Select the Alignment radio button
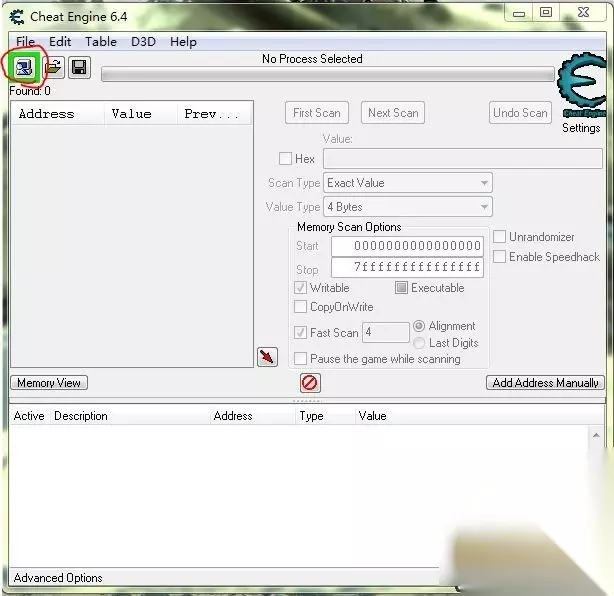This screenshot has height=596, width=614. pos(419,326)
